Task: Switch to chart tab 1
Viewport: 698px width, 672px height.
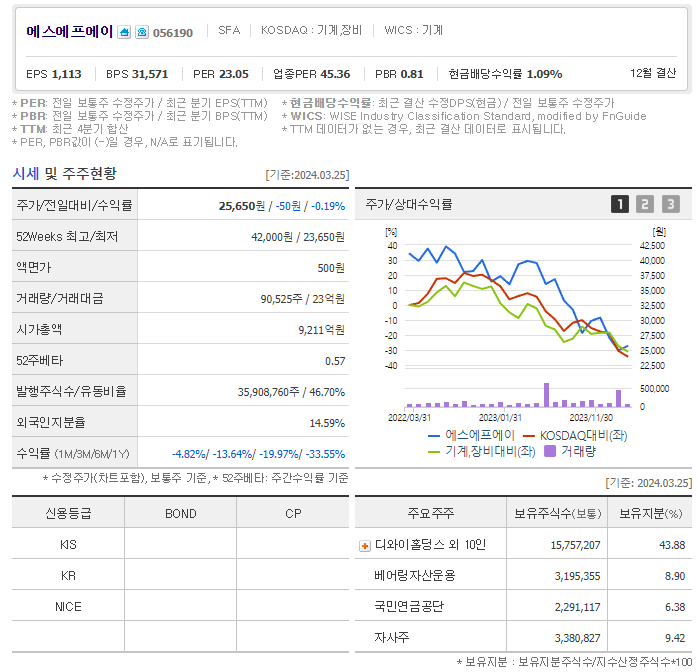Action: 620,204
